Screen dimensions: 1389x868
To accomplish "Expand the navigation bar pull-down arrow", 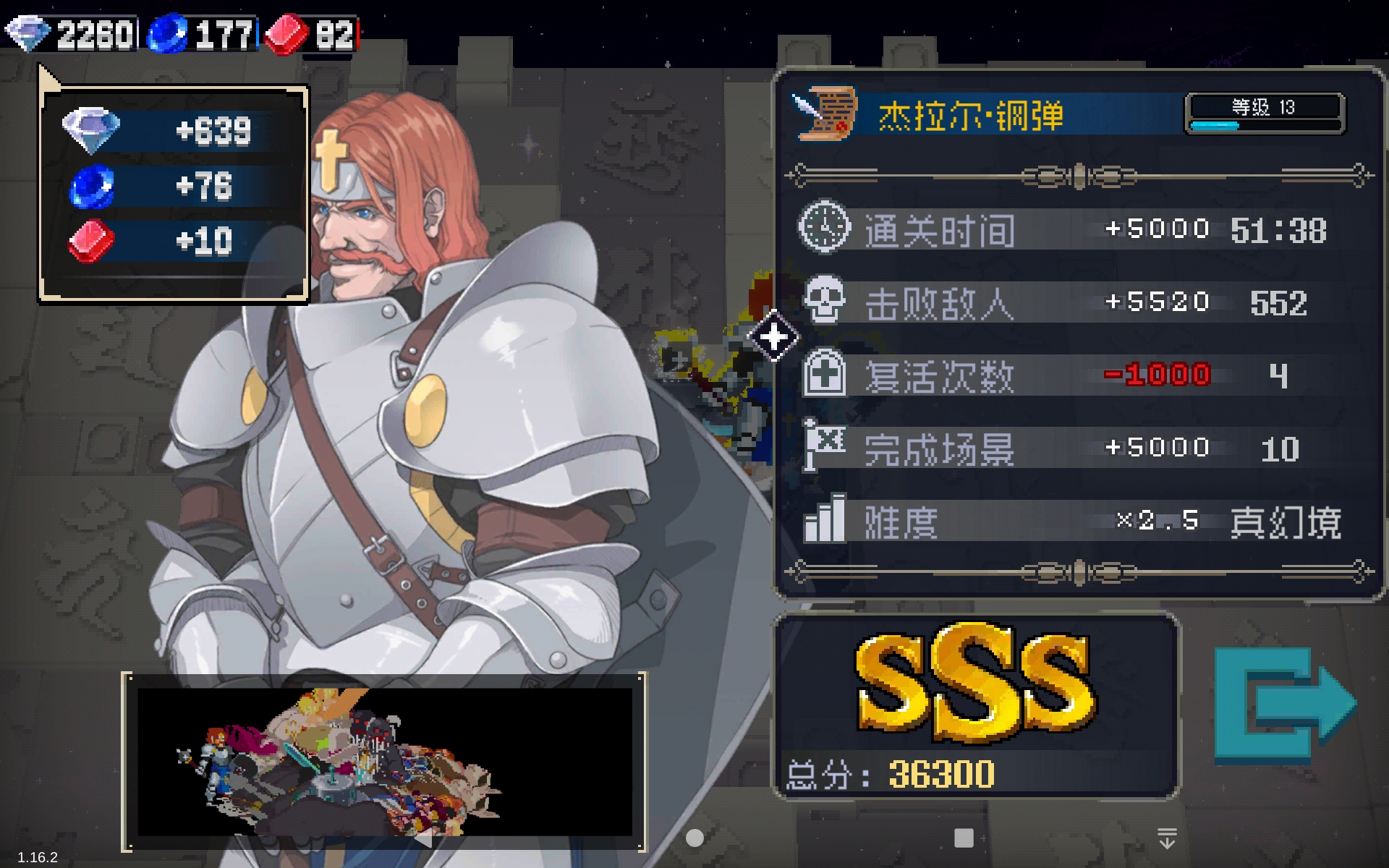I will pos(1167,838).
